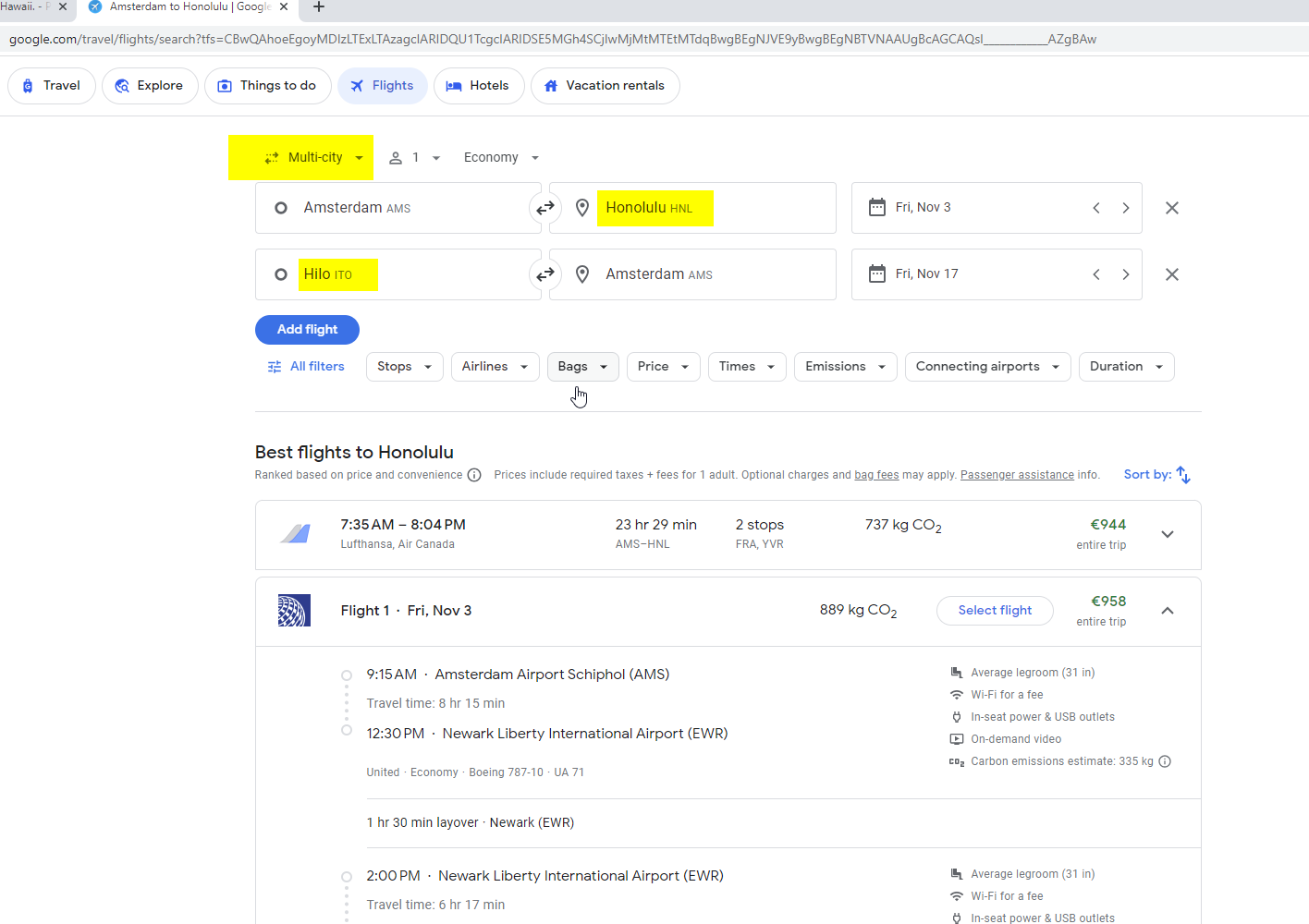Go to previous day before Nov 17
1309x924 pixels.
coord(1096,274)
